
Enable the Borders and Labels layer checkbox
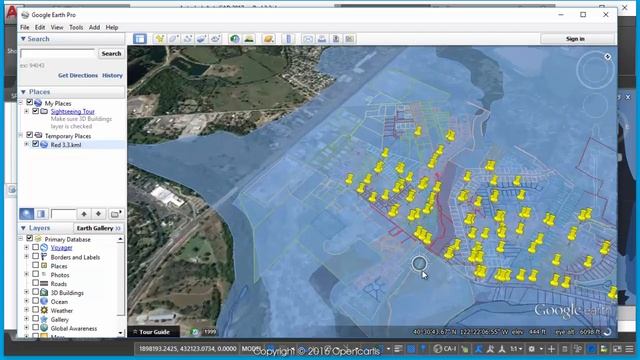point(36,256)
